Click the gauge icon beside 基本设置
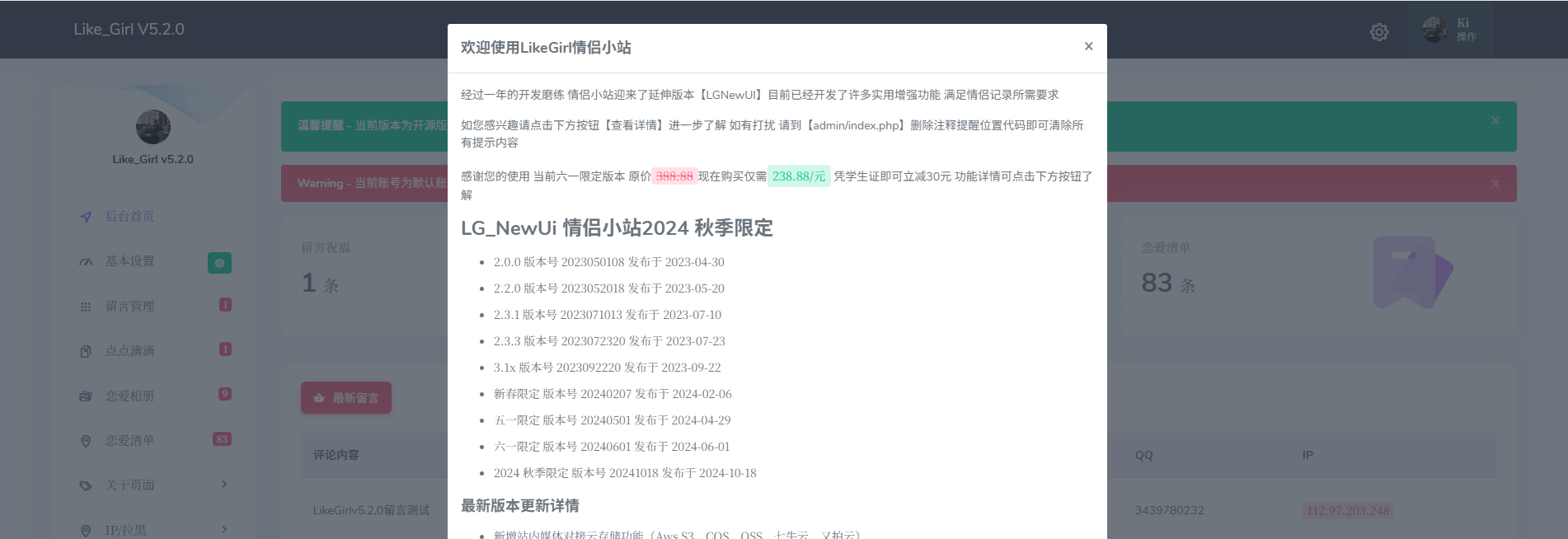This screenshot has width=1568, height=539. [x=86, y=261]
